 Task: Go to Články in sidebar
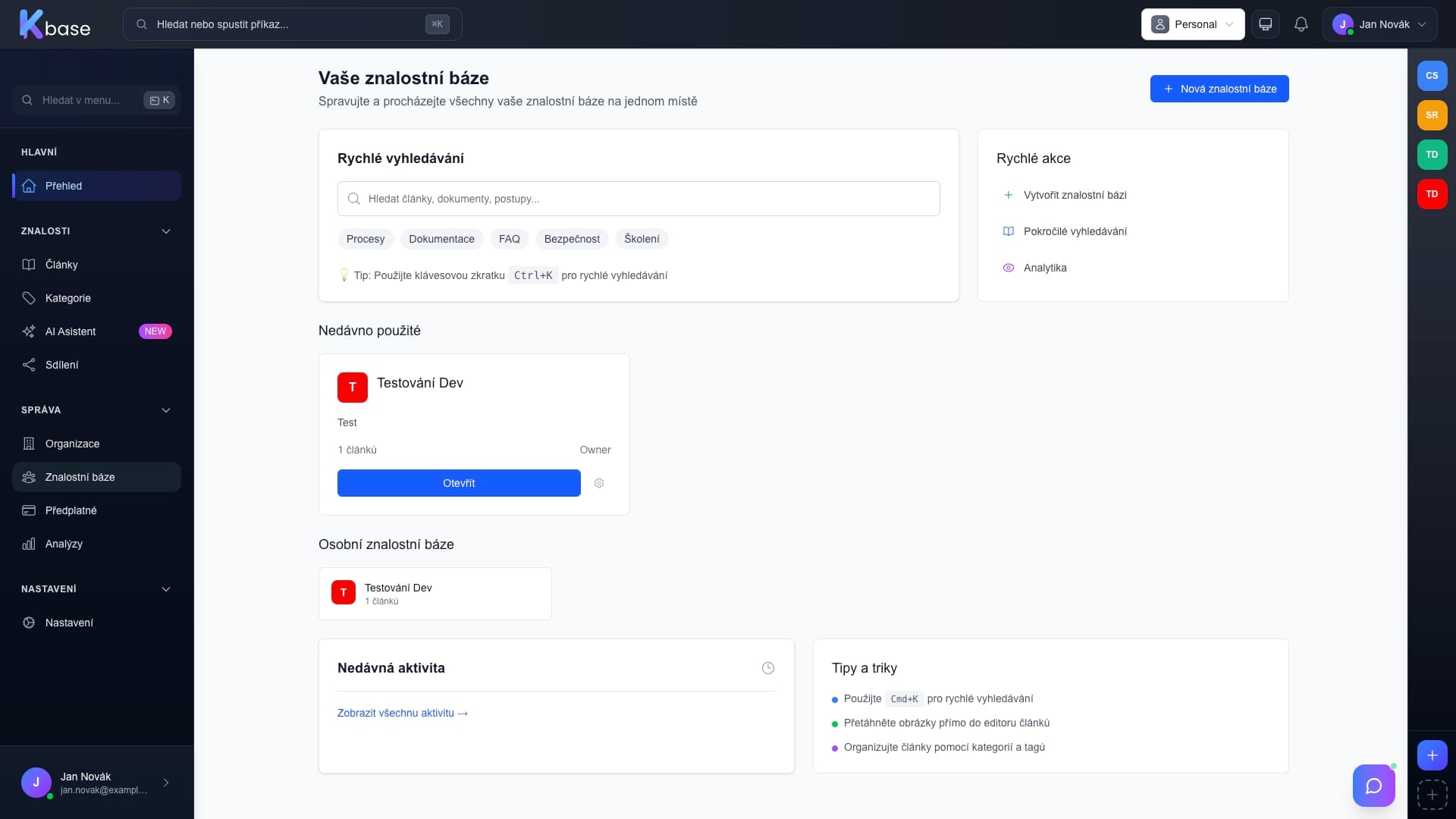click(61, 265)
